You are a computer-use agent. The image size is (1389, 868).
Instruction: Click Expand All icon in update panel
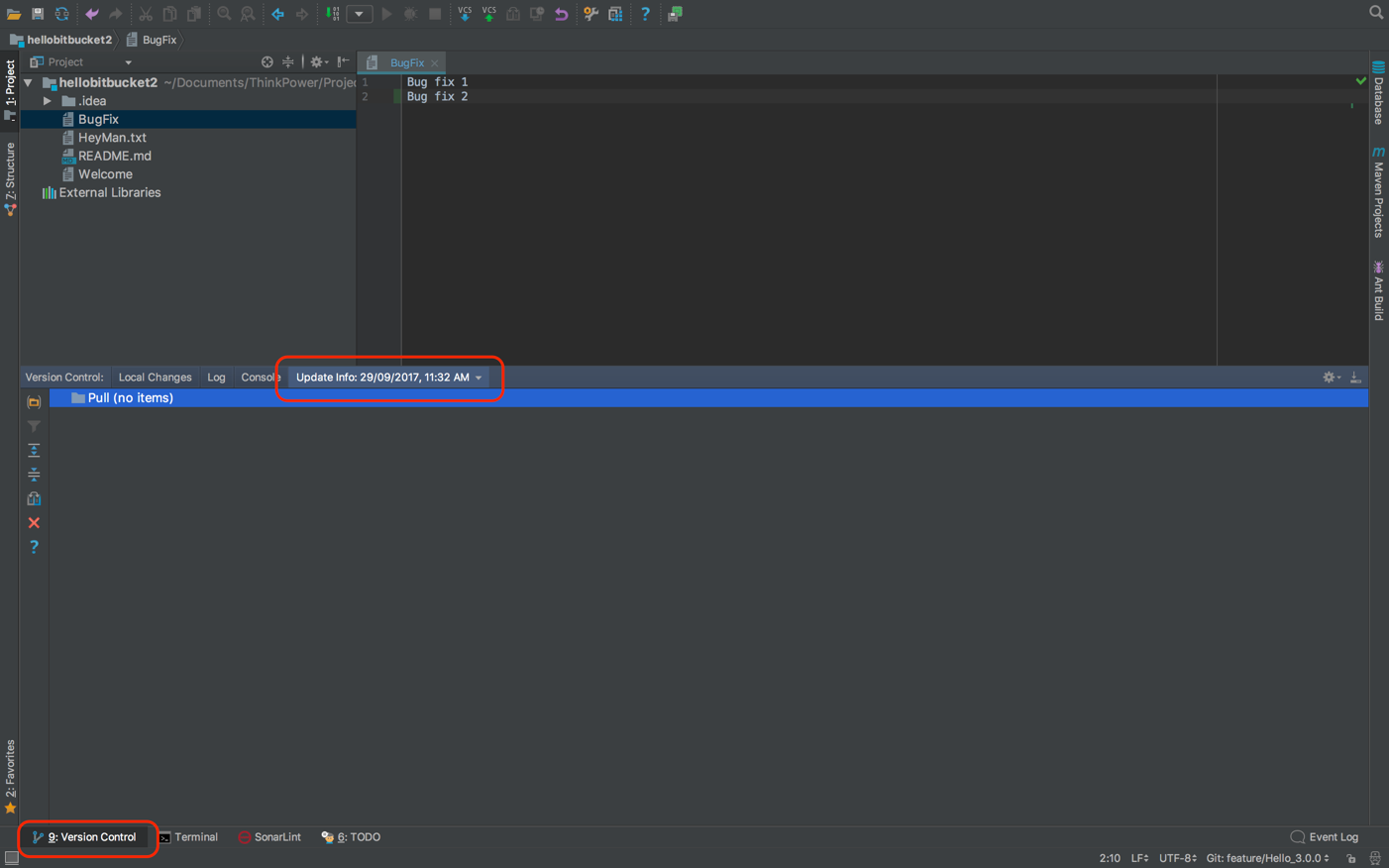(x=34, y=450)
